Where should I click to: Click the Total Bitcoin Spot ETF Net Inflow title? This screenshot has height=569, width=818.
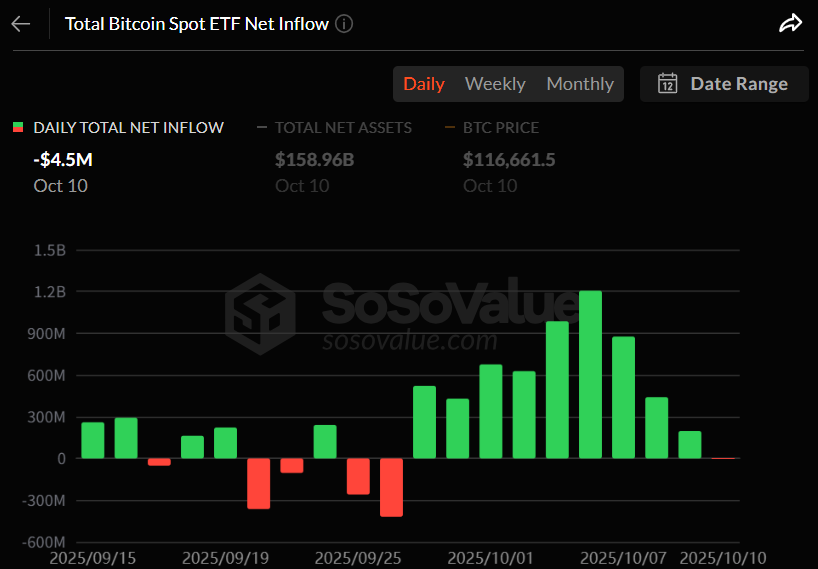pyautogui.click(x=197, y=24)
